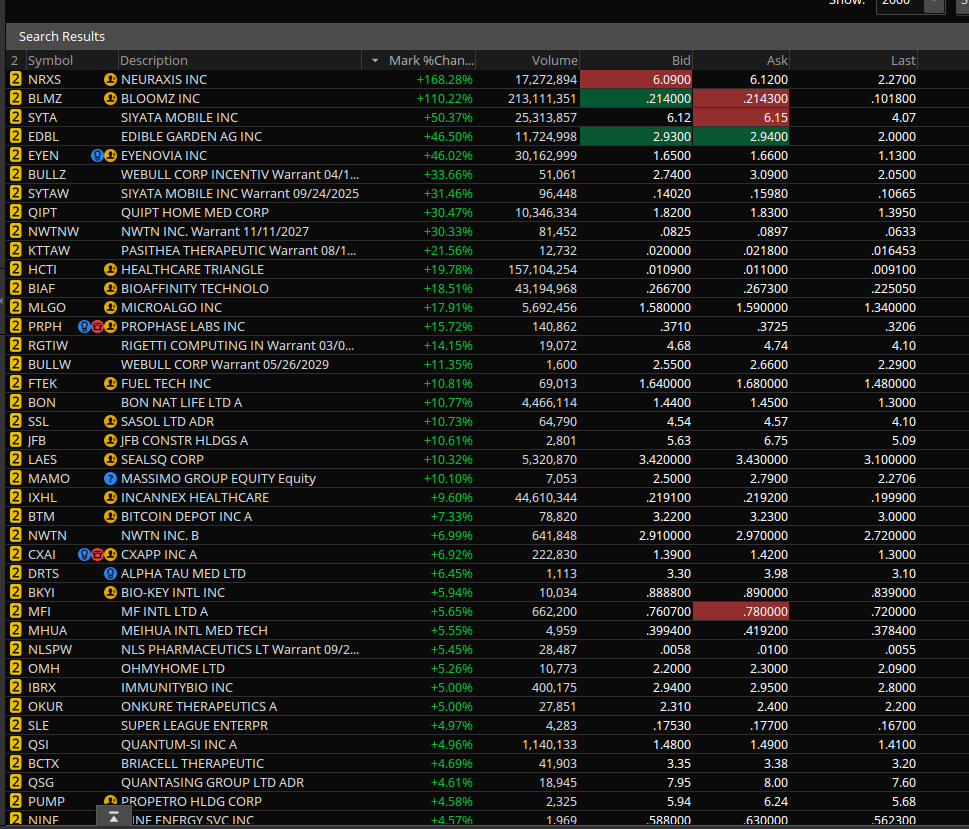Select the SLE symbol cell
969x829 pixels.
point(38,726)
